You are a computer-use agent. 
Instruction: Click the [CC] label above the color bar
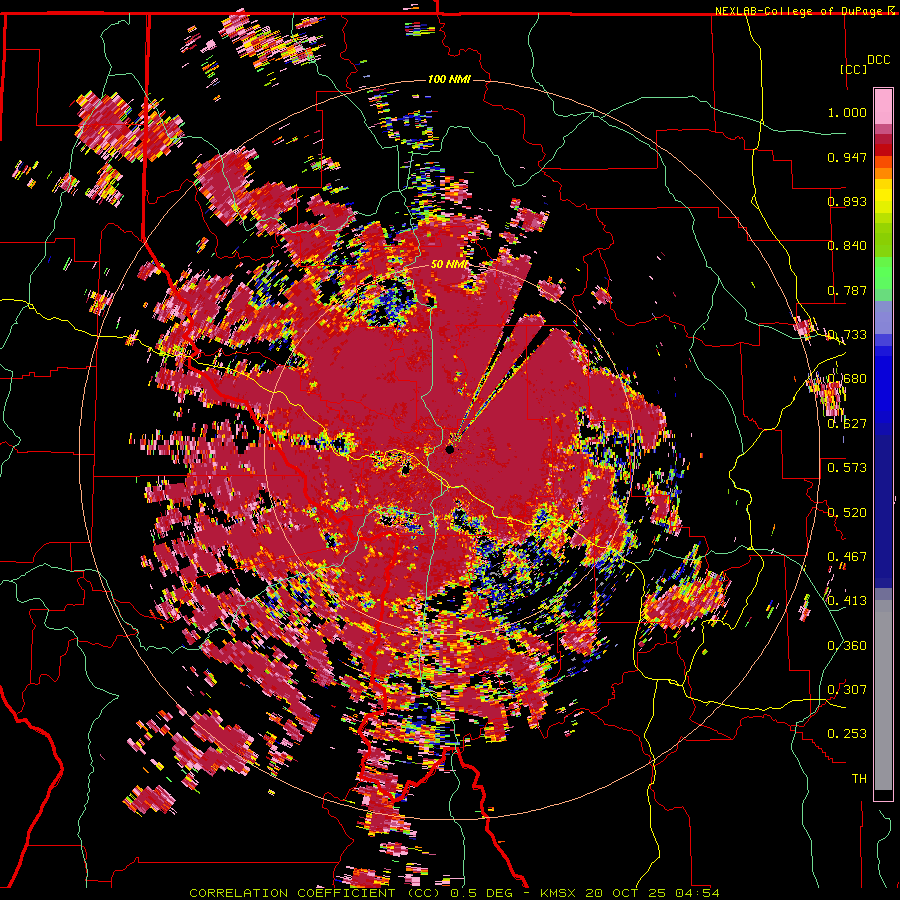click(x=853, y=69)
